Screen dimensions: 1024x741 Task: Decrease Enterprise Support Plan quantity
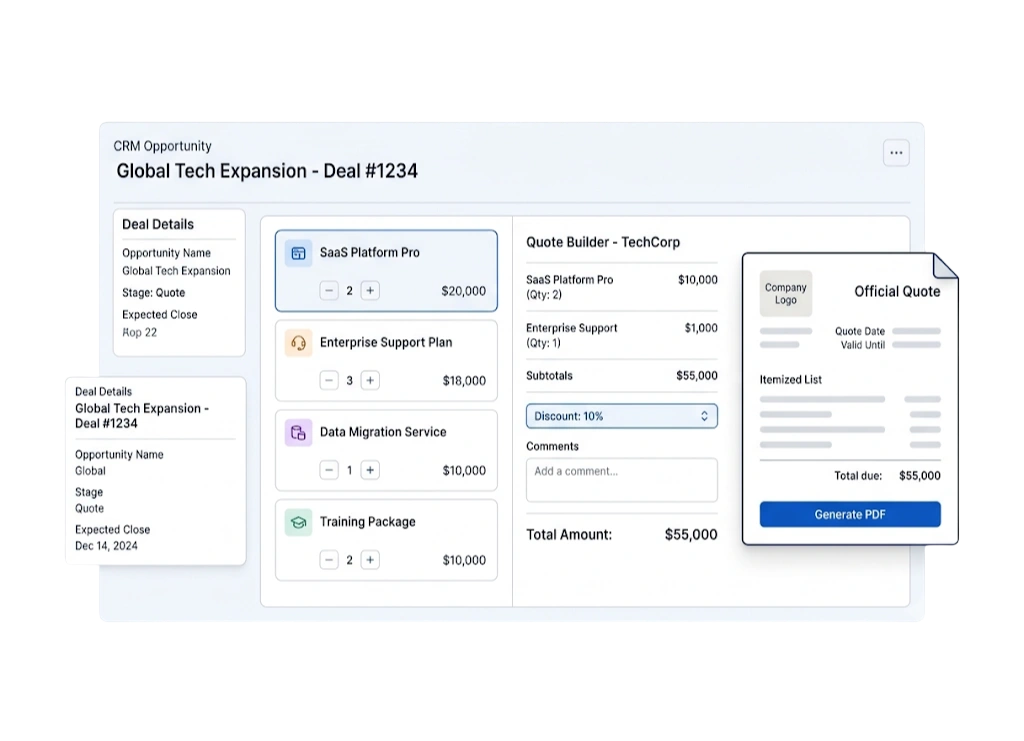(329, 380)
